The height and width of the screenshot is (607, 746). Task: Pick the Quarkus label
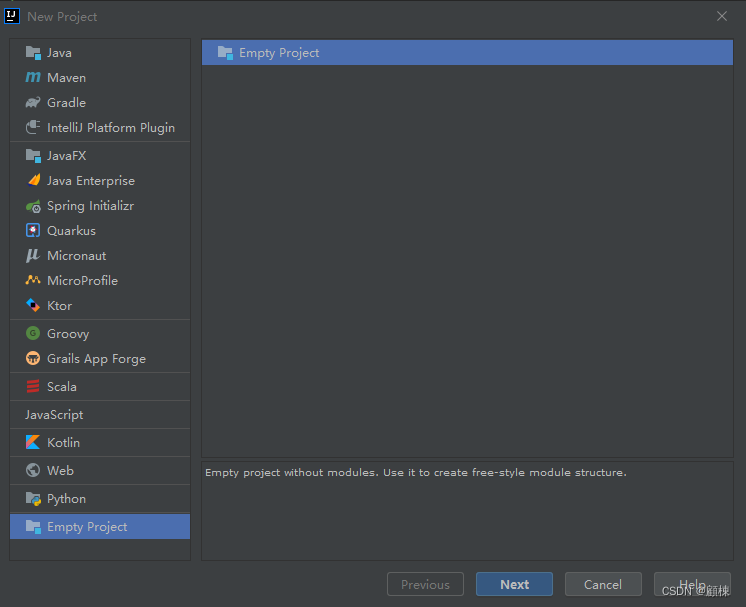tap(71, 231)
